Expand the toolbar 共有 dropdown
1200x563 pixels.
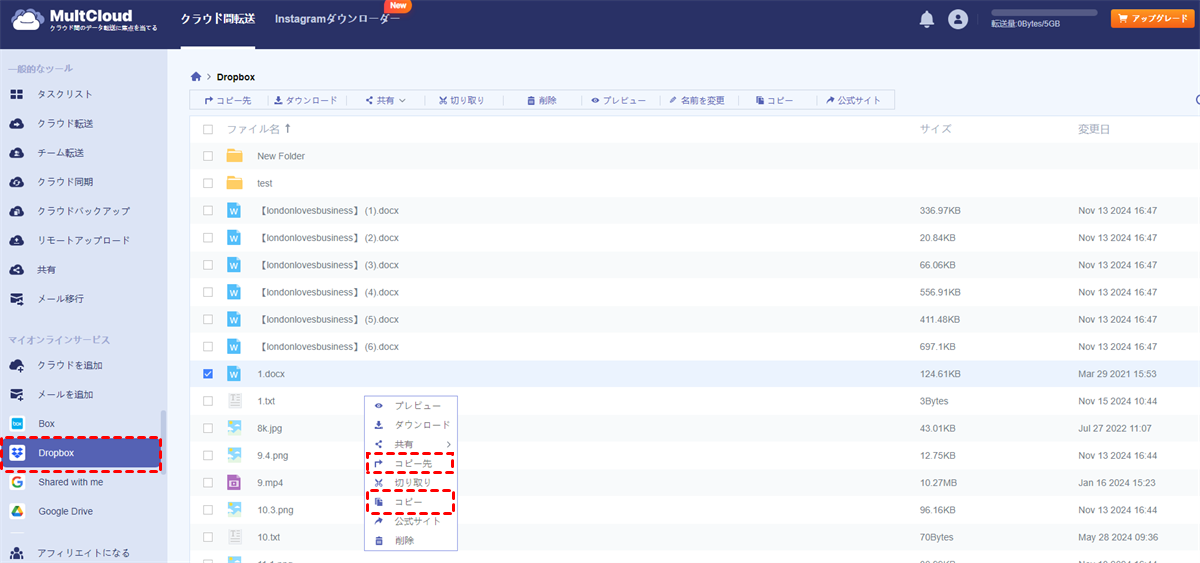(385, 100)
